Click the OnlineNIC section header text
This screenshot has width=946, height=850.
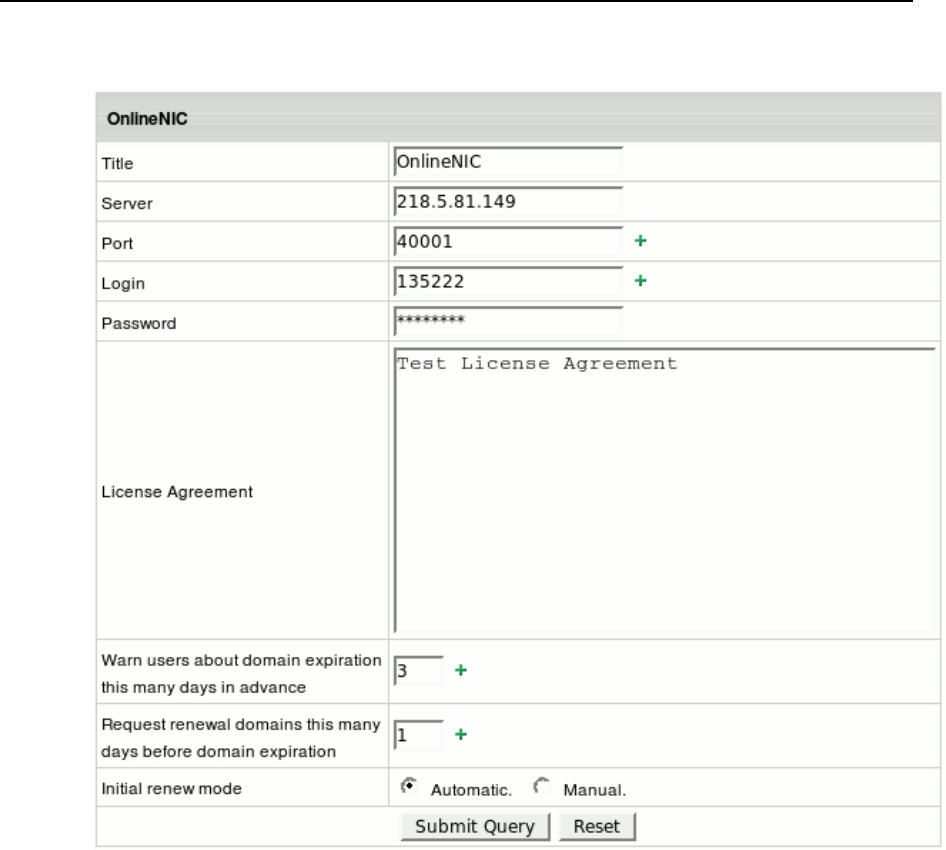147,119
